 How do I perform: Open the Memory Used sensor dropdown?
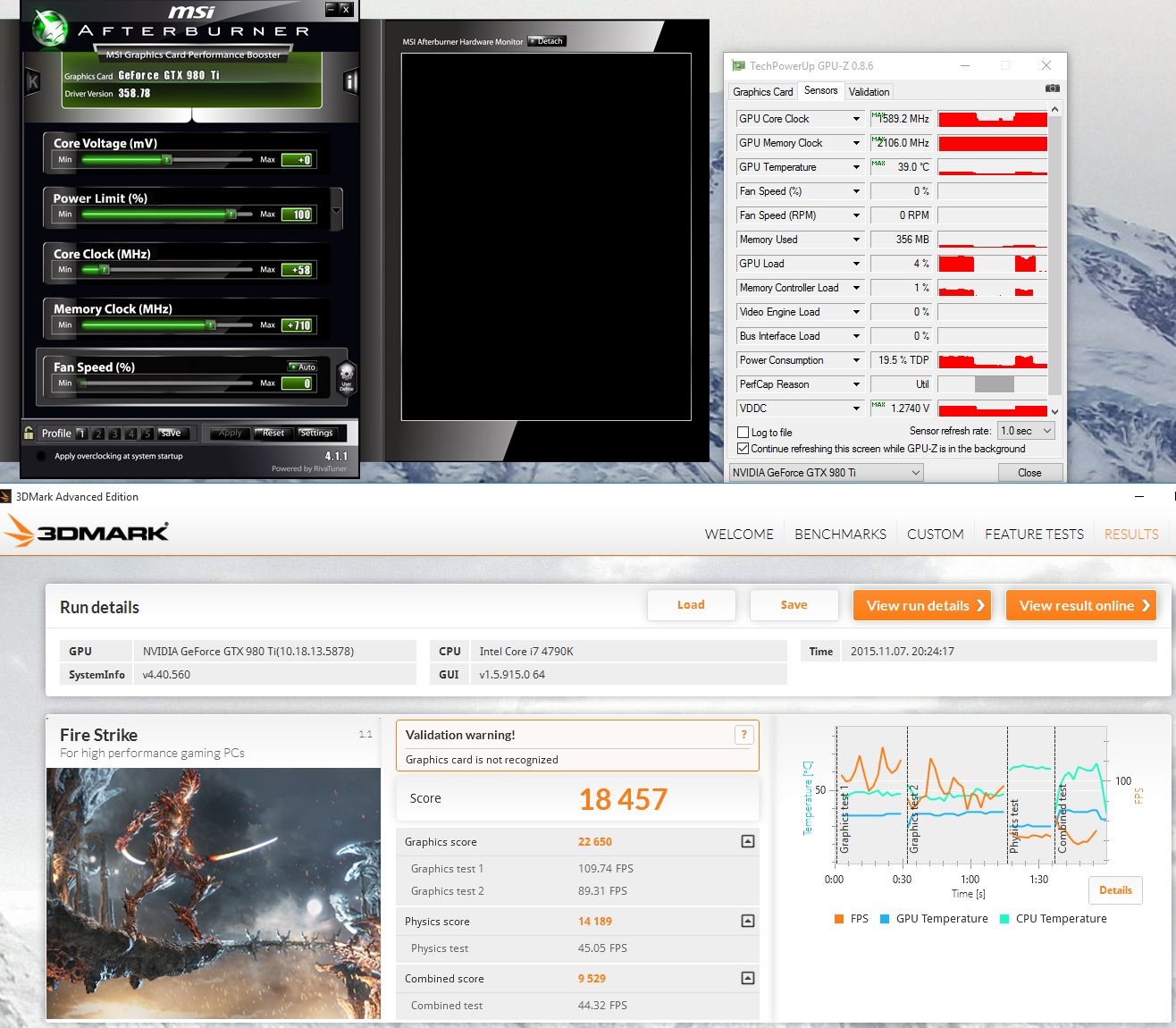click(856, 240)
